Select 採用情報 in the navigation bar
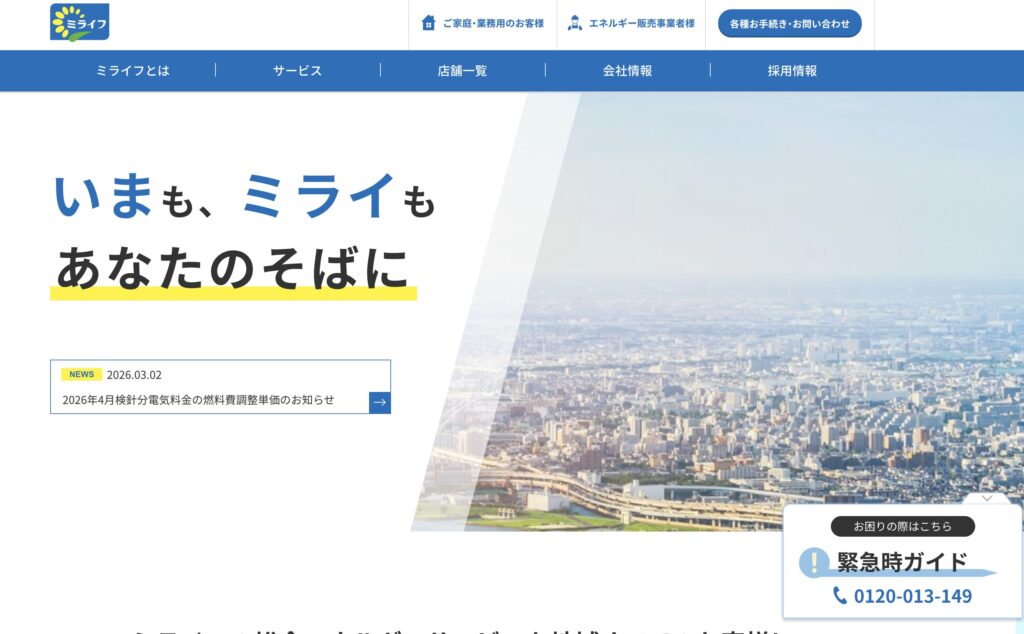The image size is (1024, 634). (792, 71)
